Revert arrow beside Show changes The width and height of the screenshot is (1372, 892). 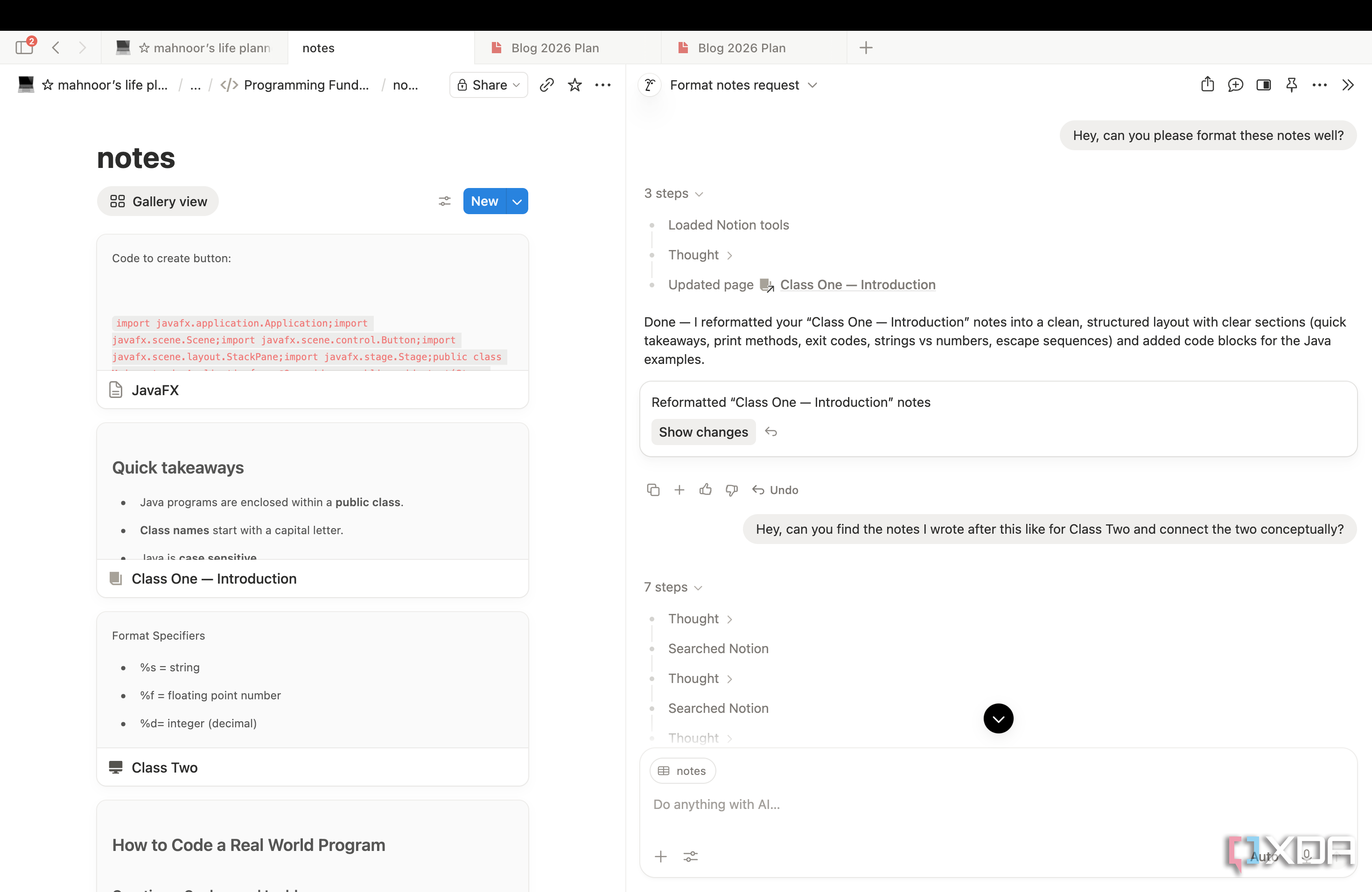771,432
